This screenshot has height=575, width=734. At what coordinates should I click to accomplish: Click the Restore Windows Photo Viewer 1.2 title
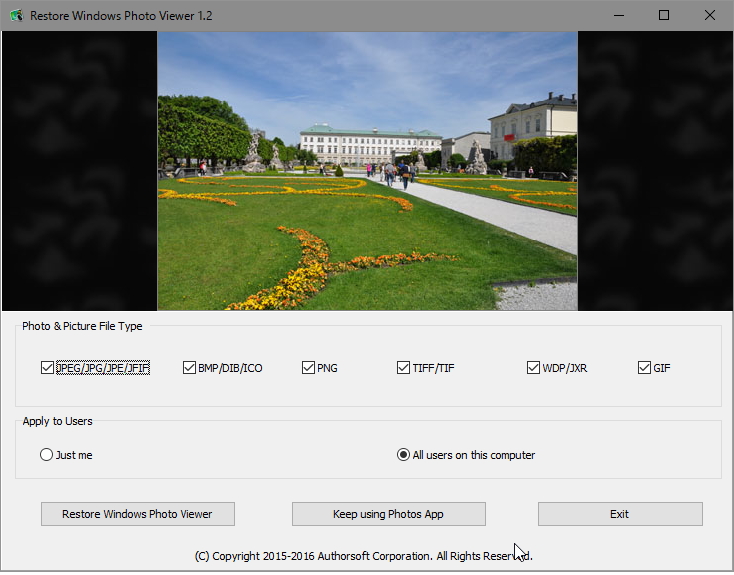point(121,15)
